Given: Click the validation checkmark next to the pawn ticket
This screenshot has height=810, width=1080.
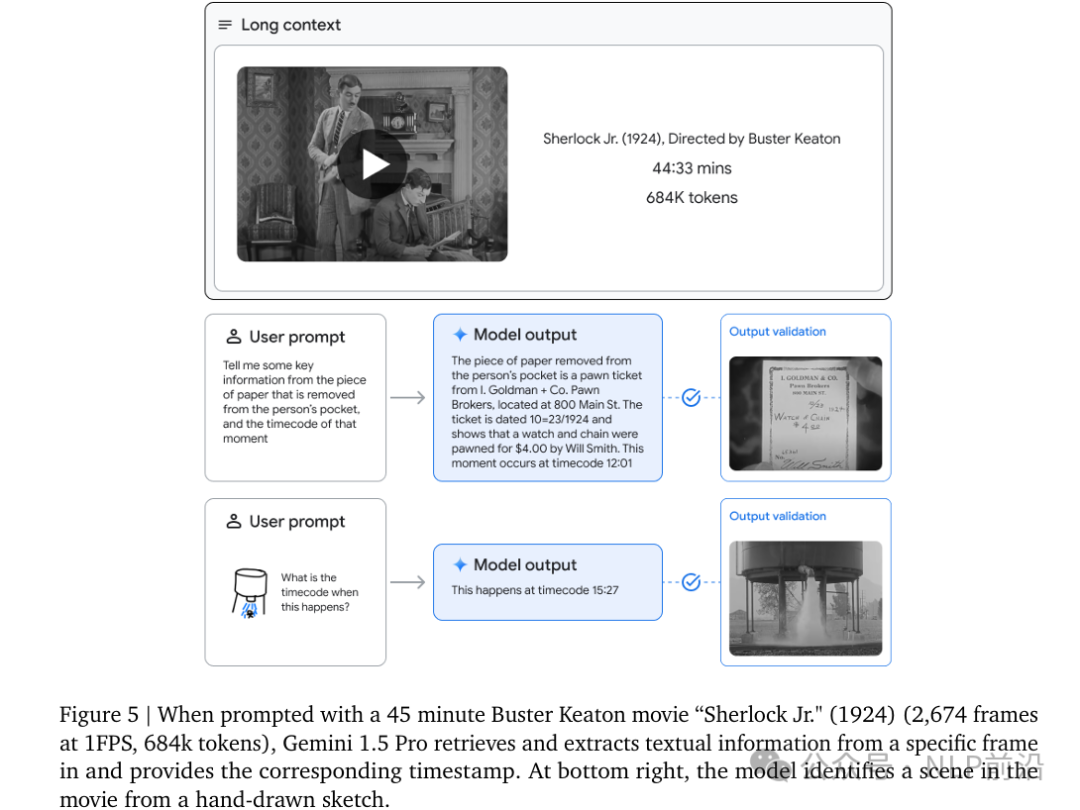Looking at the screenshot, I should 691,397.
